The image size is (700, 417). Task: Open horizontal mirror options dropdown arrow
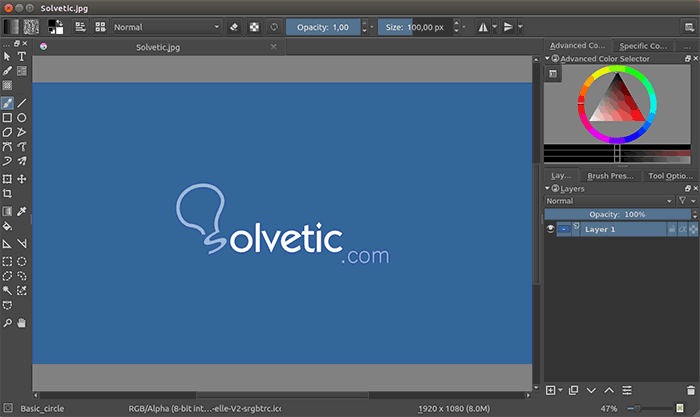495,27
